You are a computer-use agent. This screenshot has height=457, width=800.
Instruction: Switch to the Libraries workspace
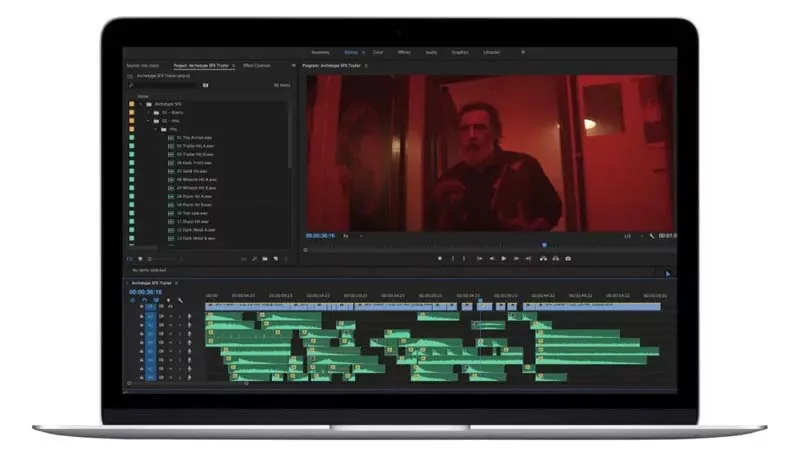492,52
